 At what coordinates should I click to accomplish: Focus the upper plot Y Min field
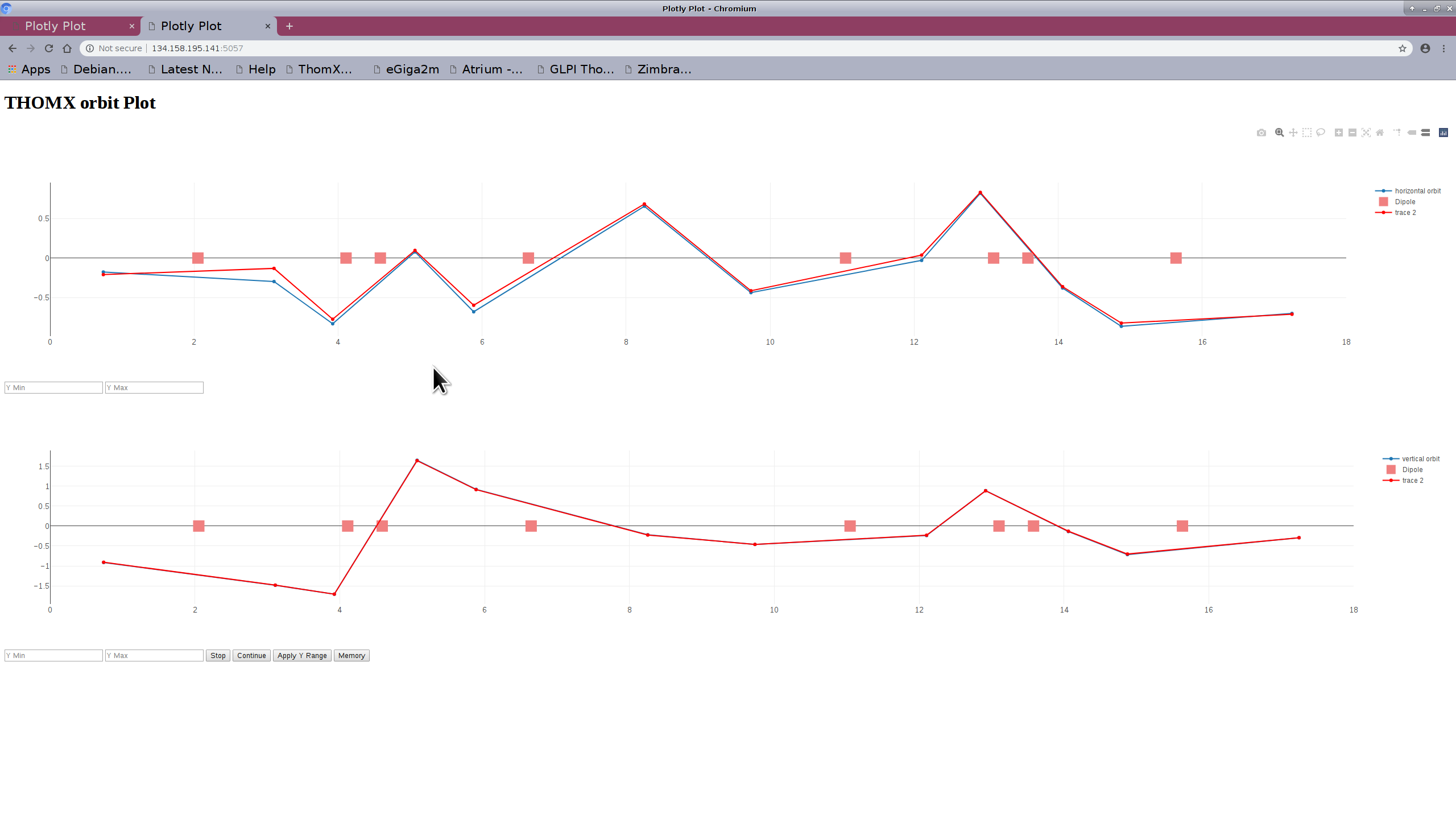tap(53, 388)
